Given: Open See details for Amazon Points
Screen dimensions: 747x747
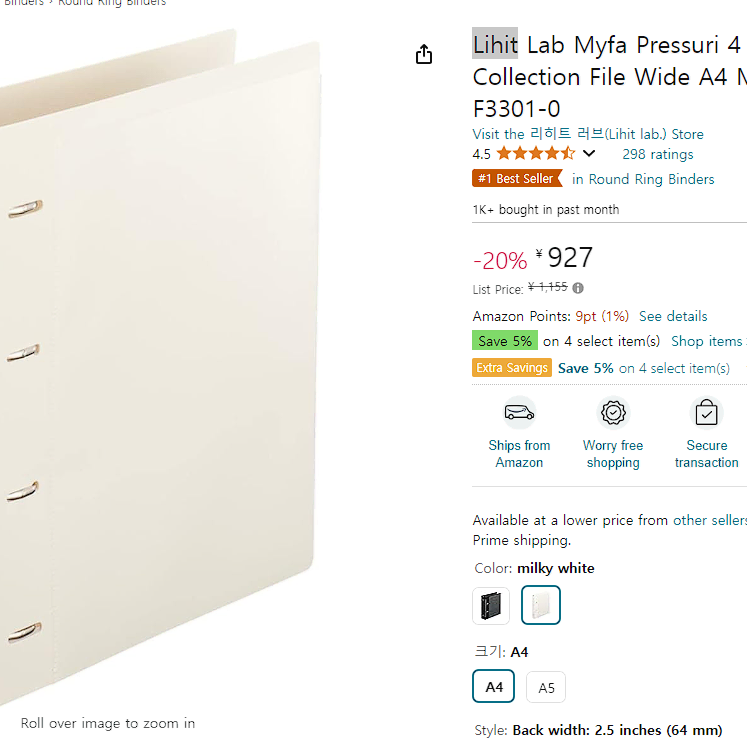Looking at the screenshot, I should click(673, 316).
